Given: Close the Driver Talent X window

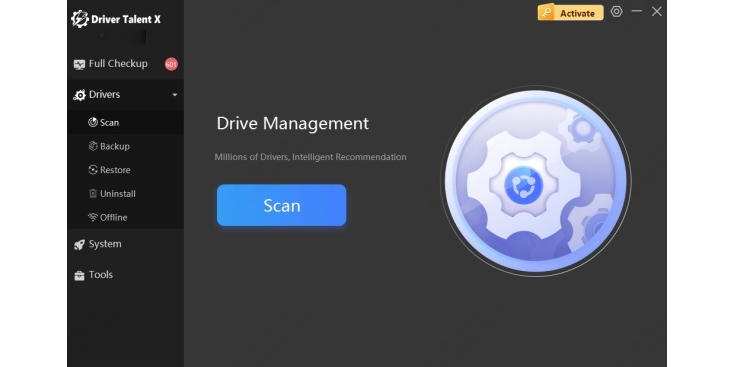Looking at the screenshot, I should [x=657, y=12].
